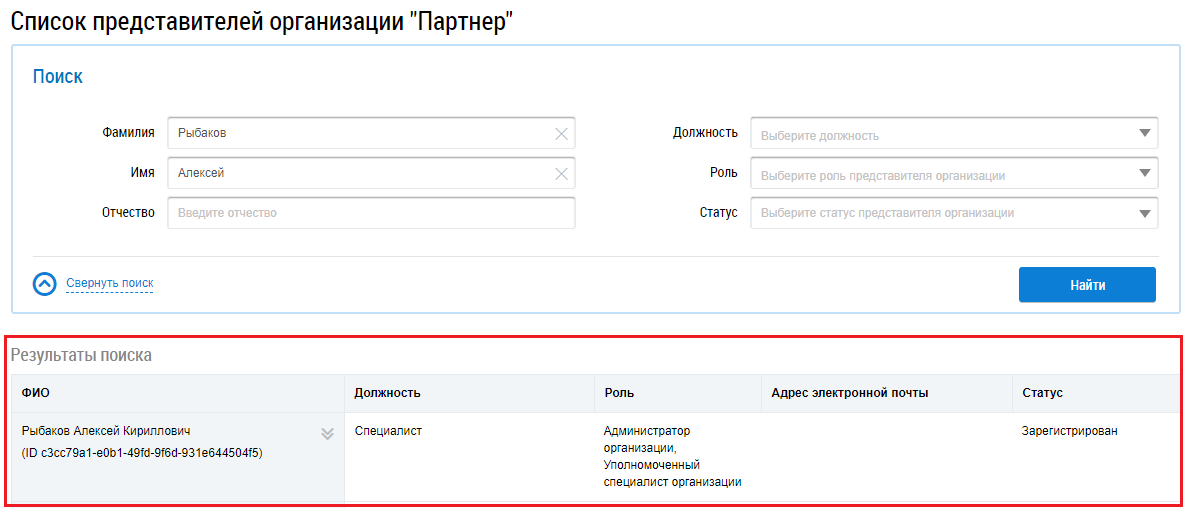Click the Статус column header in results
Viewport: 1191px width, 508px height.
coord(1042,393)
